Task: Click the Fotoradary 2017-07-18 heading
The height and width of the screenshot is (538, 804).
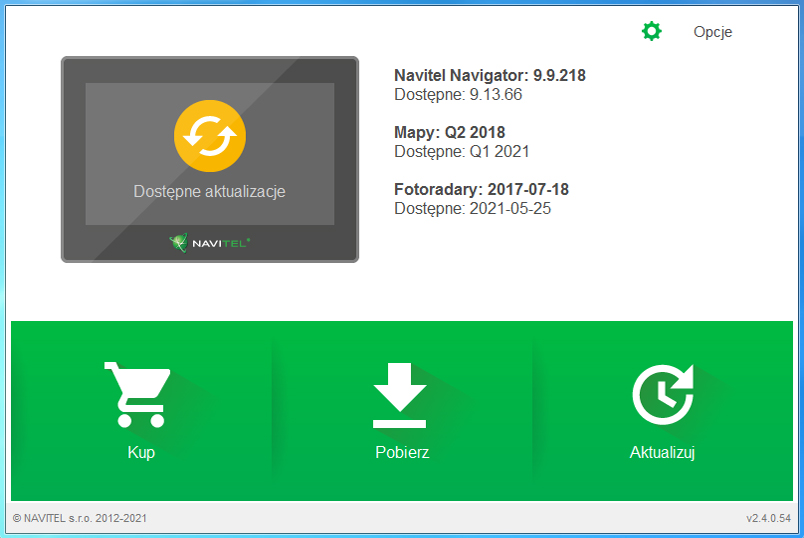Action: point(482,190)
